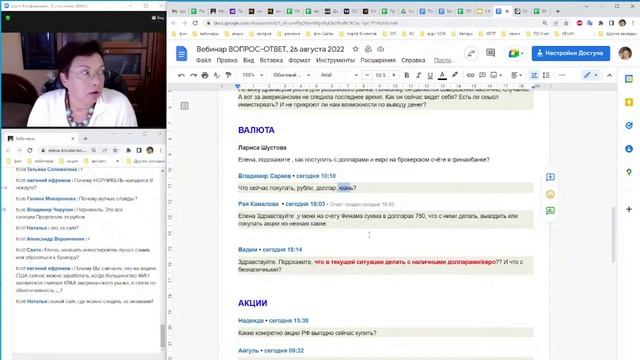Run spelling and grammar check from toolbar
The height and width of the screenshot is (360, 640).
click(217, 75)
